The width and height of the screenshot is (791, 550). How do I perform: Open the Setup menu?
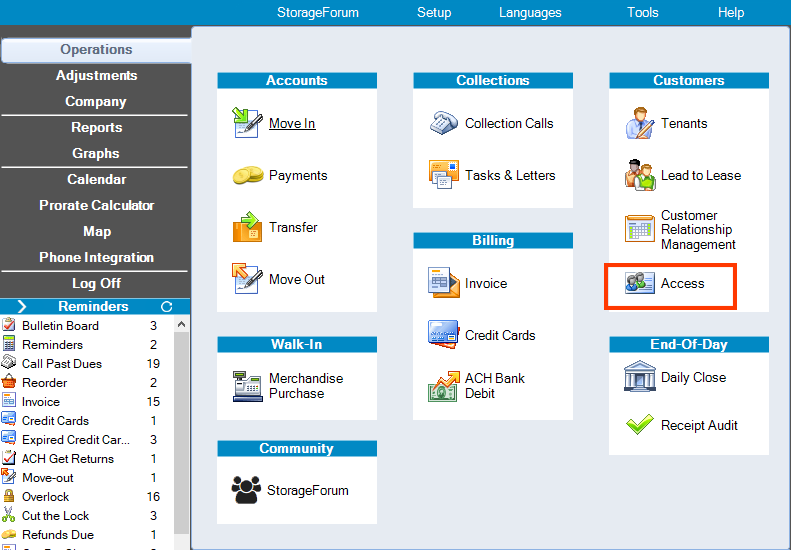point(434,13)
